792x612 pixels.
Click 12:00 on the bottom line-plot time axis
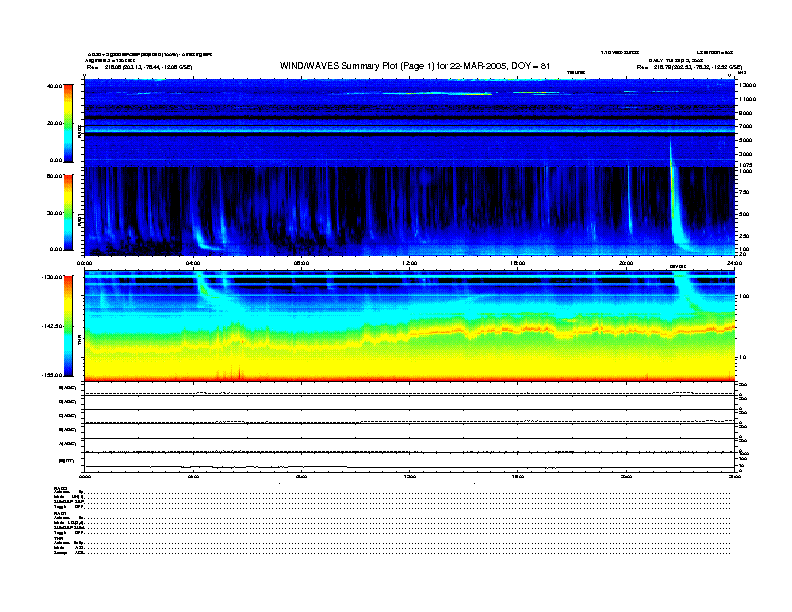tap(410, 476)
